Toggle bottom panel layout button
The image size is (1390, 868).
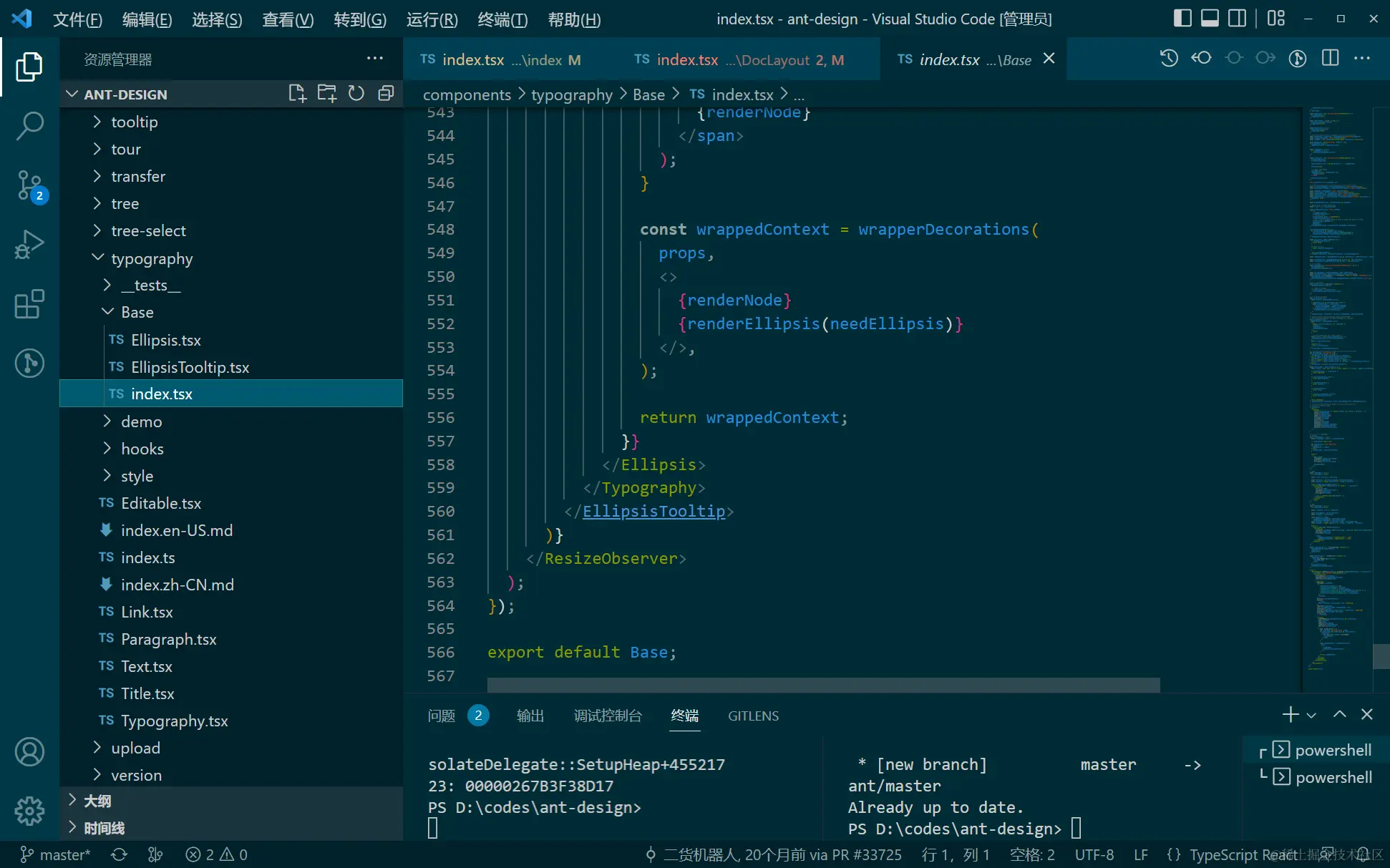click(1210, 19)
